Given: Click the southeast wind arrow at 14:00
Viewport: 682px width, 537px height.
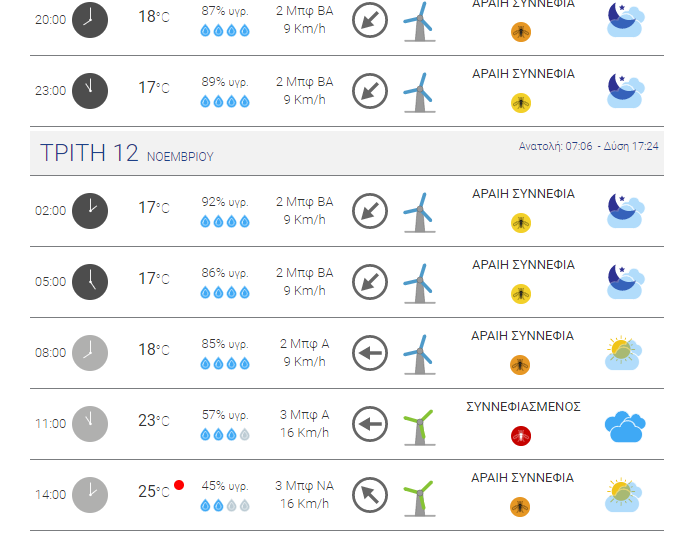Looking at the screenshot, I should pyautogui.click(x=370, y=495).
